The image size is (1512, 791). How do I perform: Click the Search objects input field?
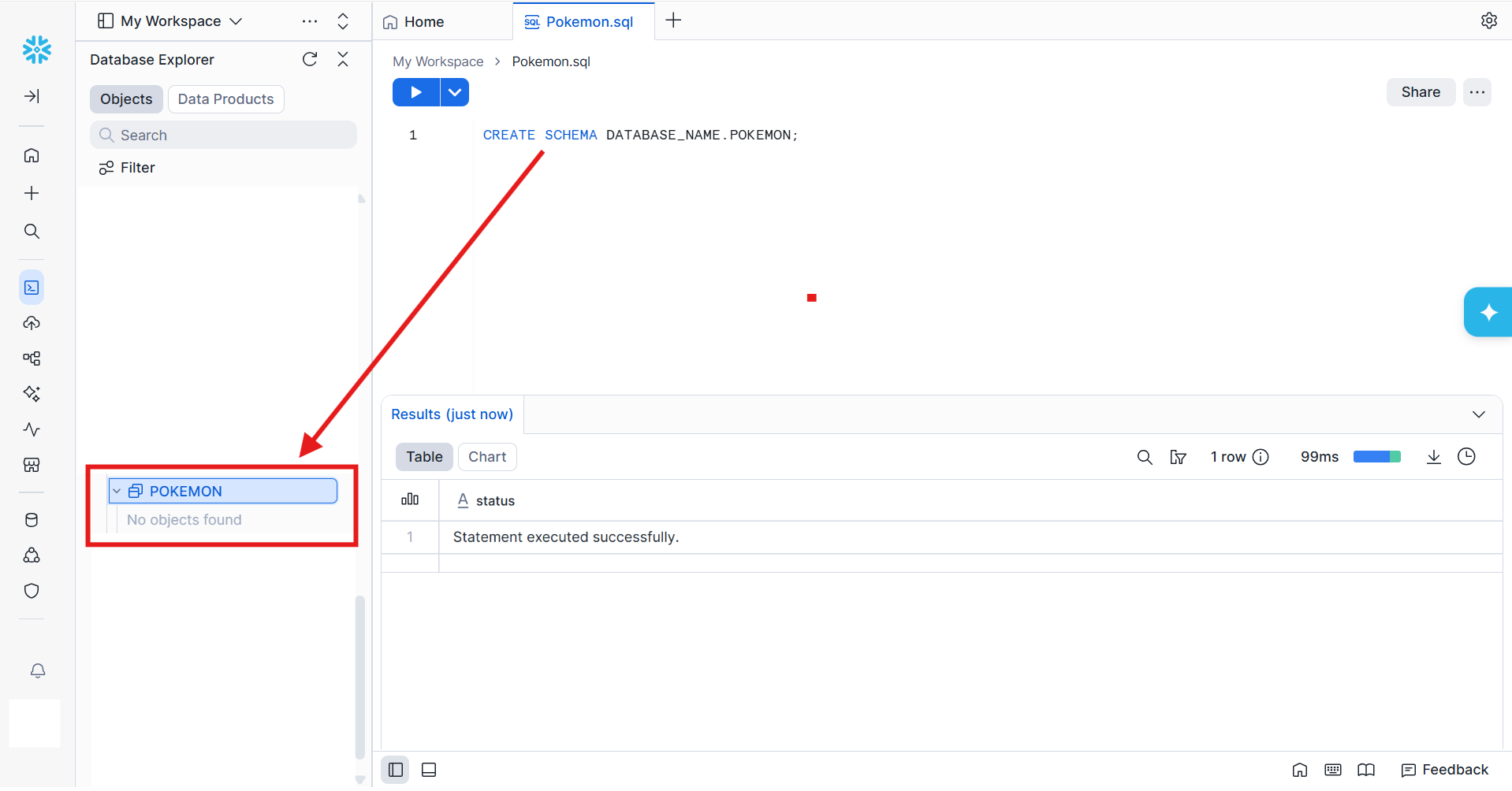tap(223, 135)
